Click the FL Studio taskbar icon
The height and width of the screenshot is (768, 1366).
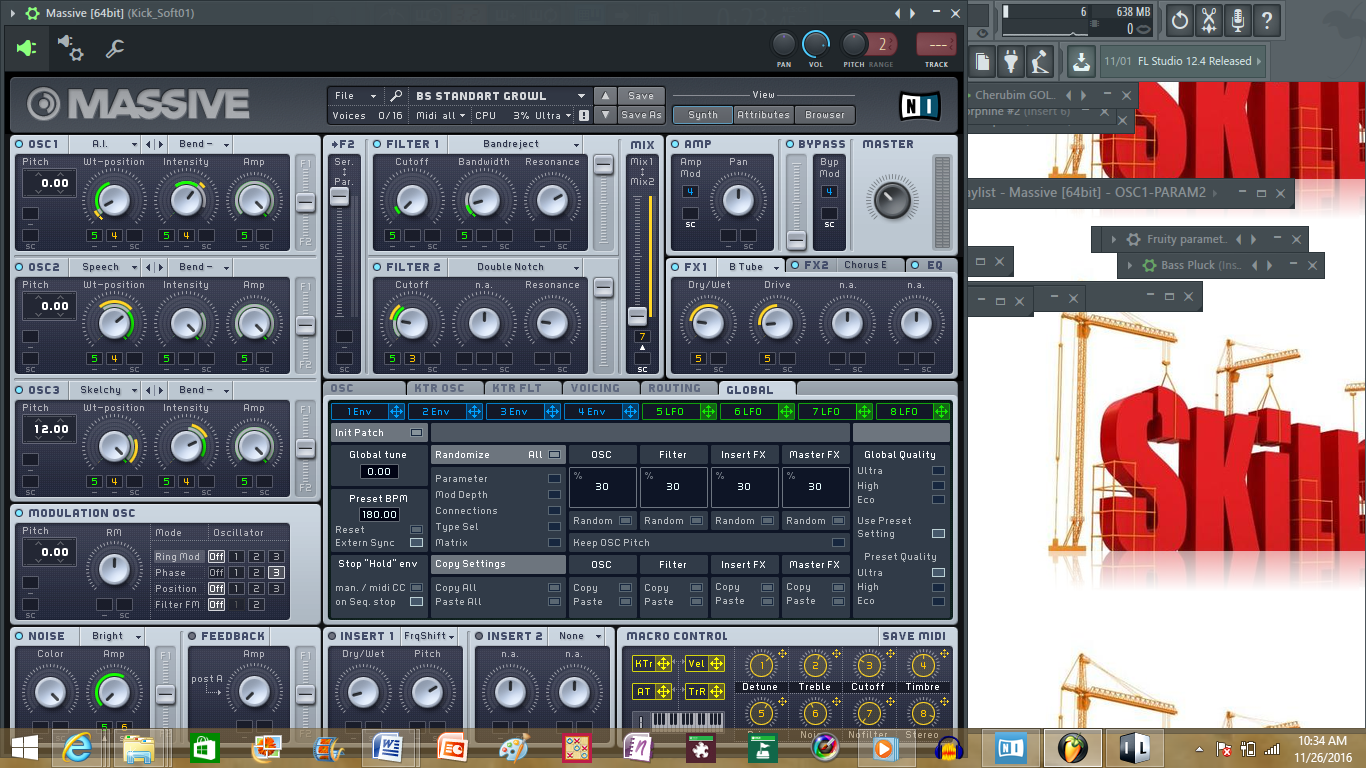coord(1074,748)
